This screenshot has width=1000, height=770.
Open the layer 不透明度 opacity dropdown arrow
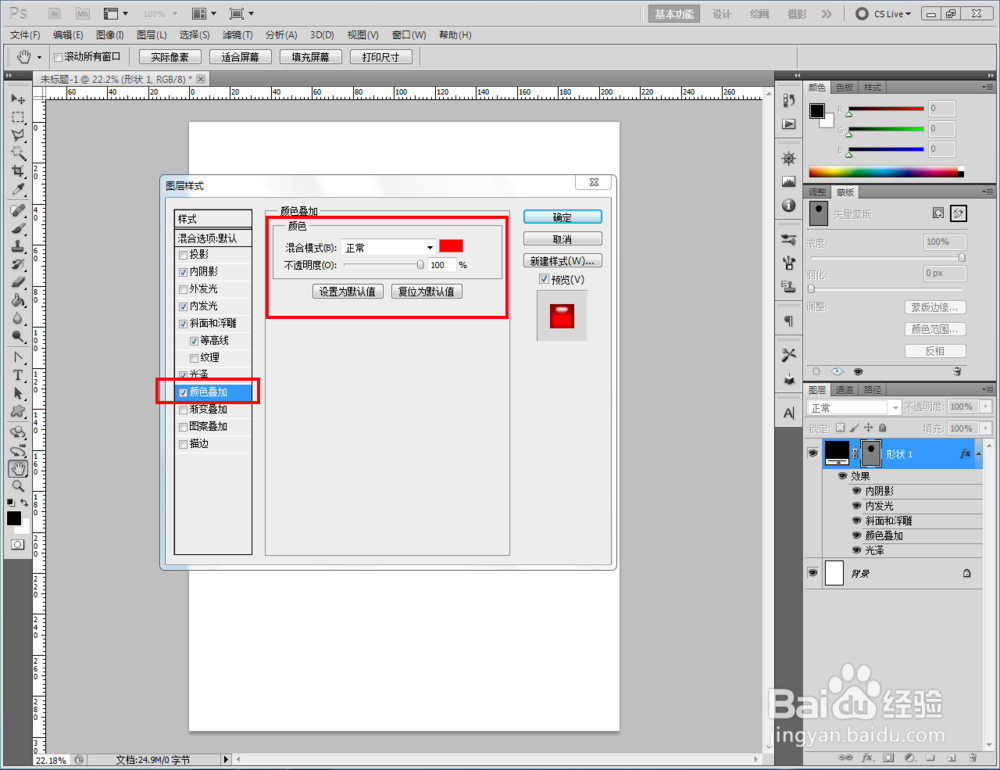[987, 406]
